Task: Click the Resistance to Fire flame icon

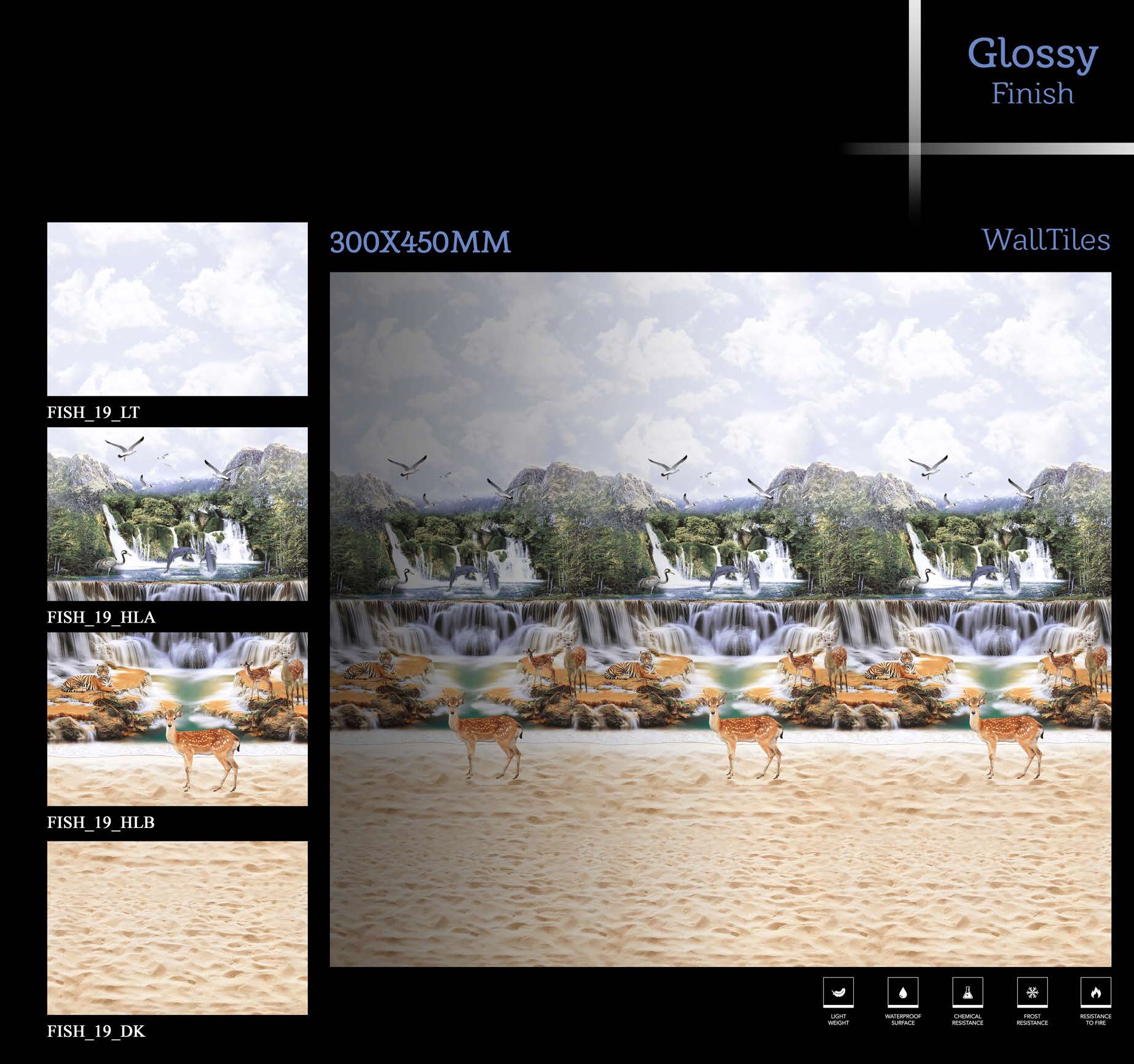Action: [1095, 992]
